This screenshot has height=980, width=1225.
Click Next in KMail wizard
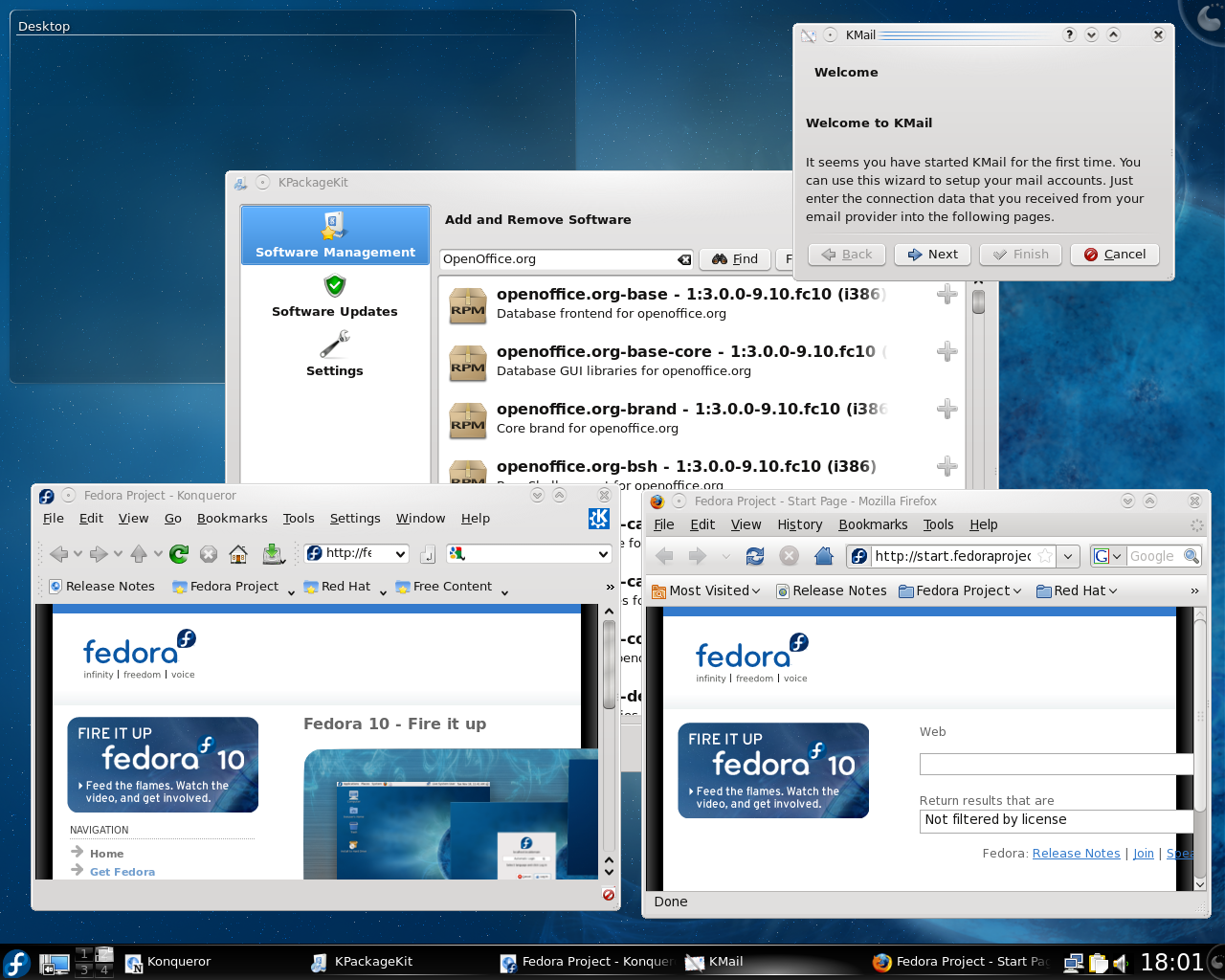click(x=933, y=254)
